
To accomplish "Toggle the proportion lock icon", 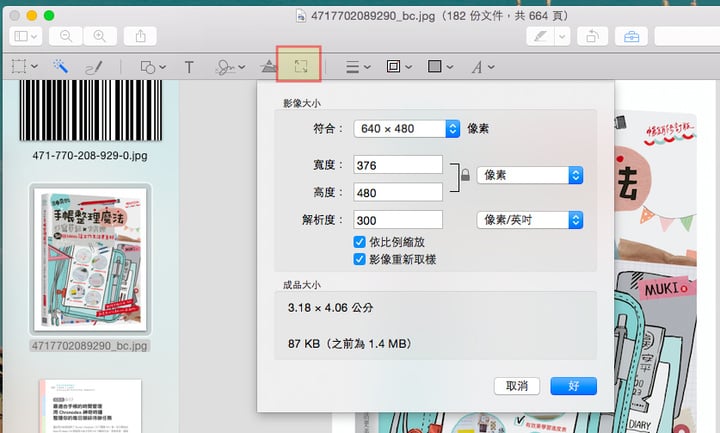I will pyautogui.click(x=464, y=177).
